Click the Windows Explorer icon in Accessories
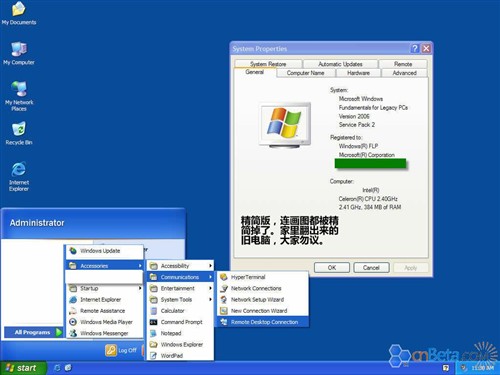 [x=153, y=344]
